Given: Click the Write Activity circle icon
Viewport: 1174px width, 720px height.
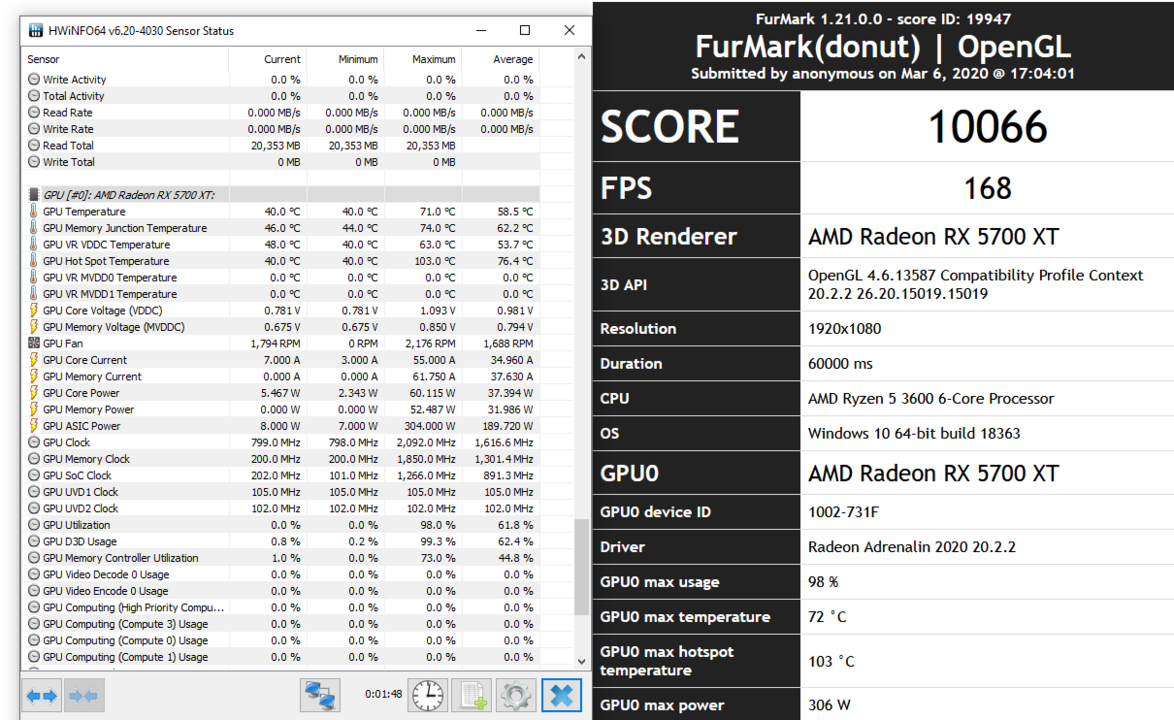Looking at the screenshot, I should (x=34, y=79).
